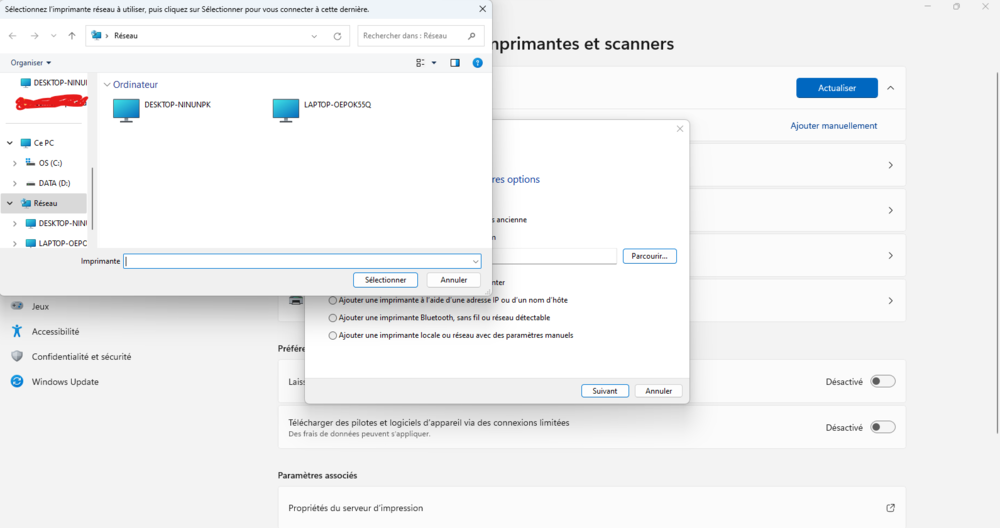This screenshot has width=1000, height=528.
Task: Click the Parcourir button
Action: 649,256
